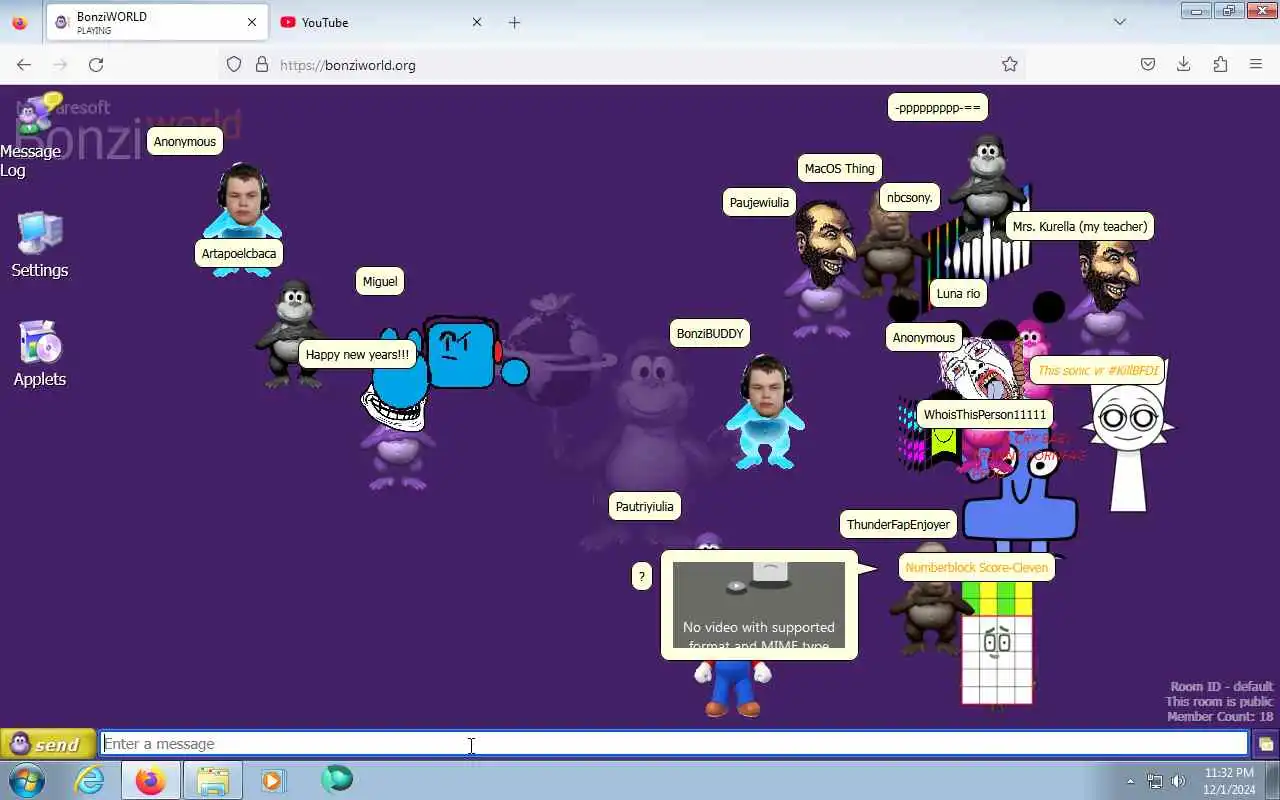This screenshot has height=800, width=1280.
Task: Close the YouTube tab
Action: [477, 22]
